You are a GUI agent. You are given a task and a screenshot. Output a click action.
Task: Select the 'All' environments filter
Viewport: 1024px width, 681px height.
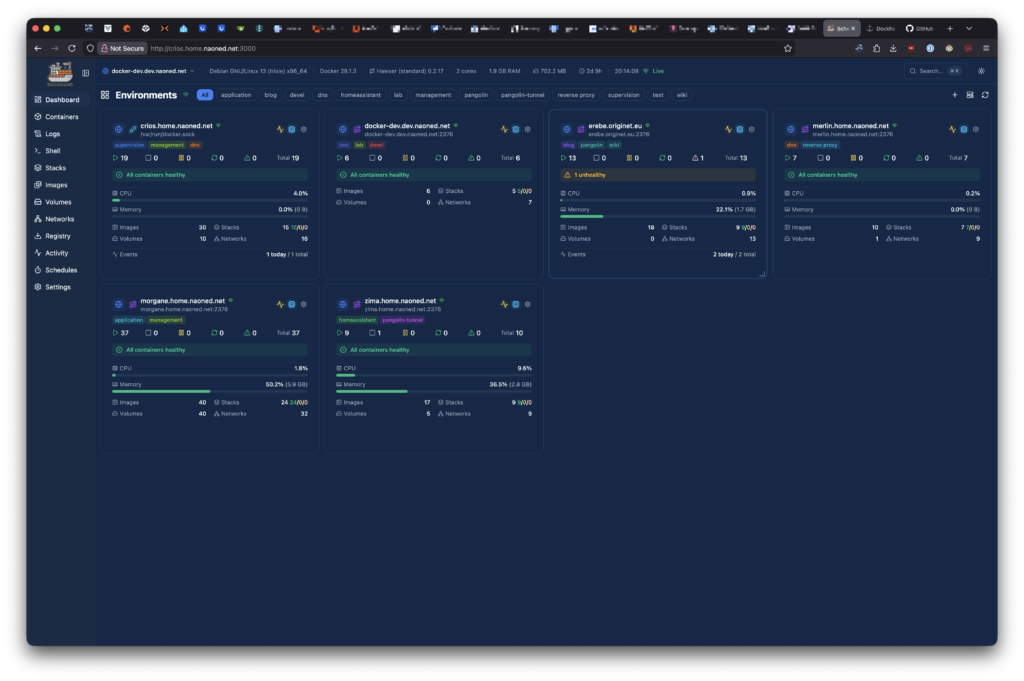pyautogui.click(x=204, y=95)
